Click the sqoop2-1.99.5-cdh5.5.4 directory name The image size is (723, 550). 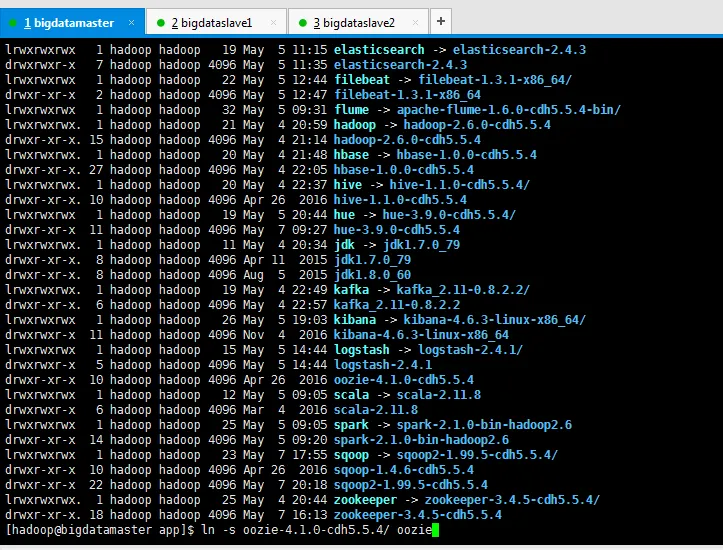click(x=410, y=485)
